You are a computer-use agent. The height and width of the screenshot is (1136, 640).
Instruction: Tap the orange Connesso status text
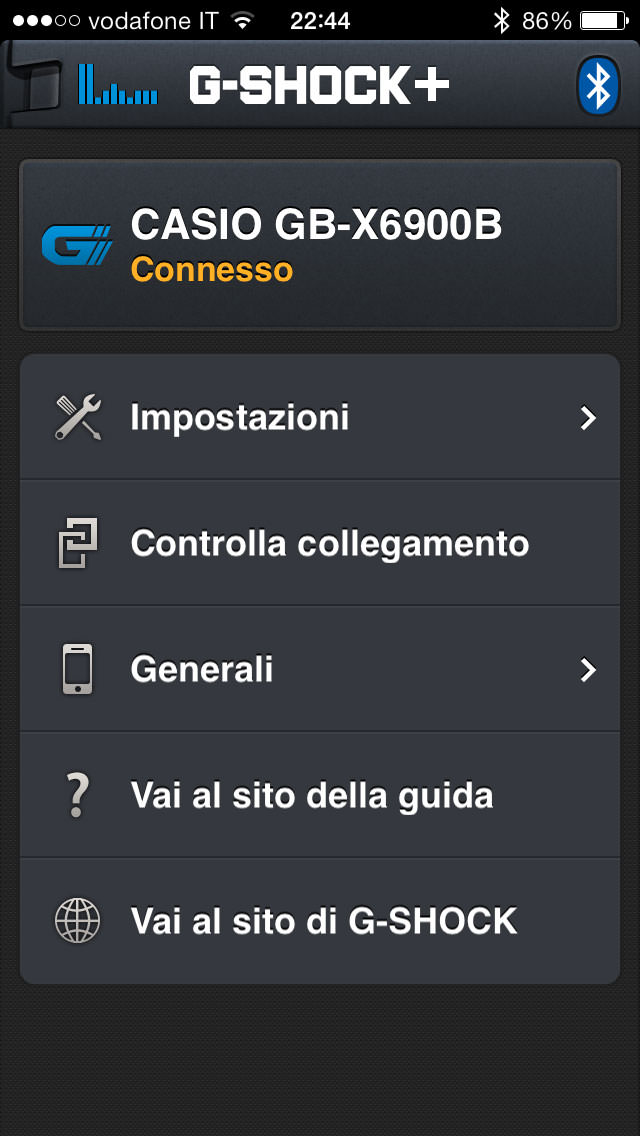click(212, 270)
